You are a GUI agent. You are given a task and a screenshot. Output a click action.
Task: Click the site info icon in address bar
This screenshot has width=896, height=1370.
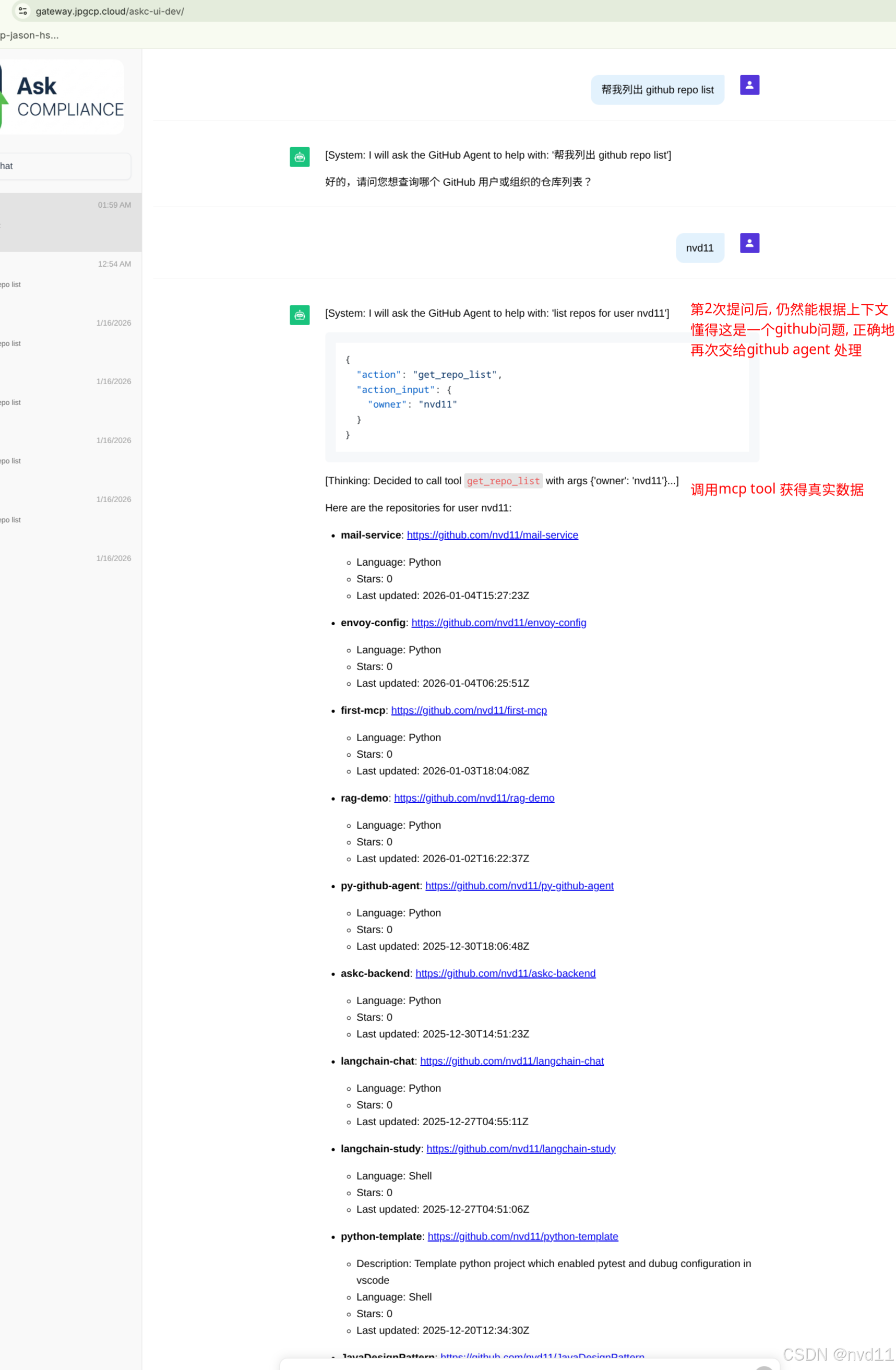pyautogui.click(x=22, y=11)
